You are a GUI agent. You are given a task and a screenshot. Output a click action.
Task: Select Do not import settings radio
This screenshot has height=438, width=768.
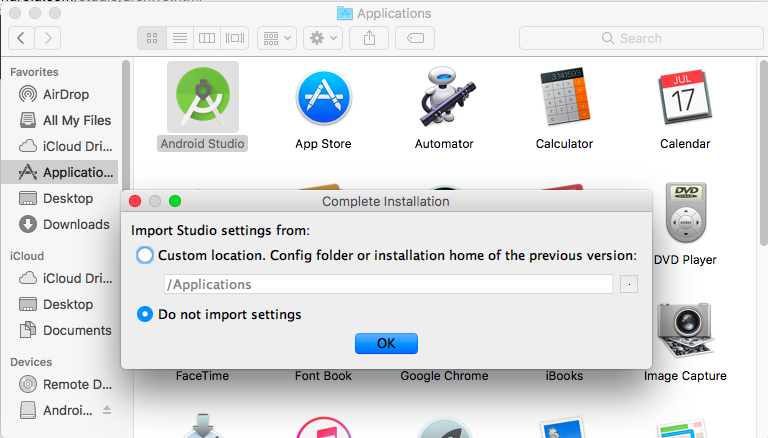point(145,314)
